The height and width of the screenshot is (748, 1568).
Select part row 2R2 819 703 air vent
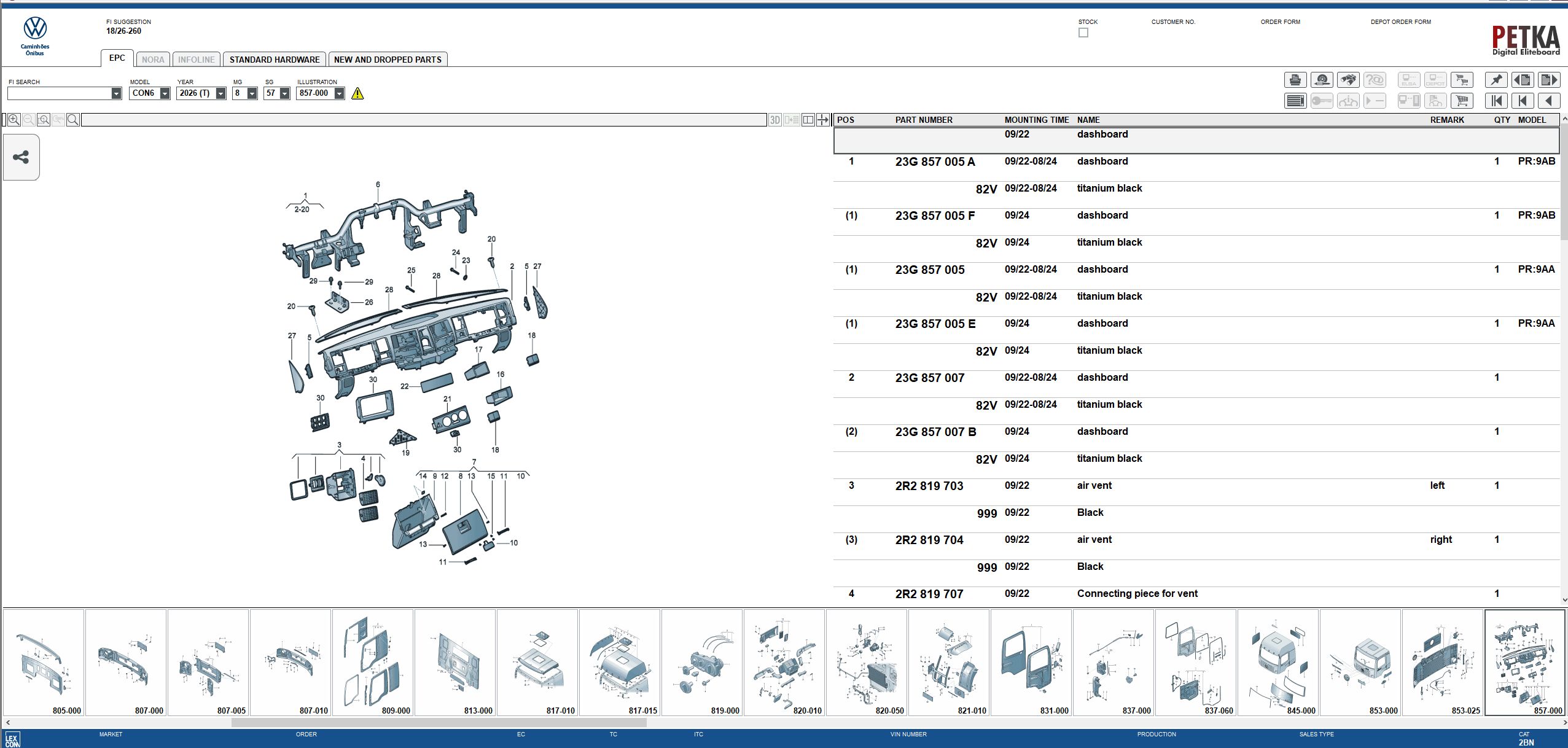[929, 486]
